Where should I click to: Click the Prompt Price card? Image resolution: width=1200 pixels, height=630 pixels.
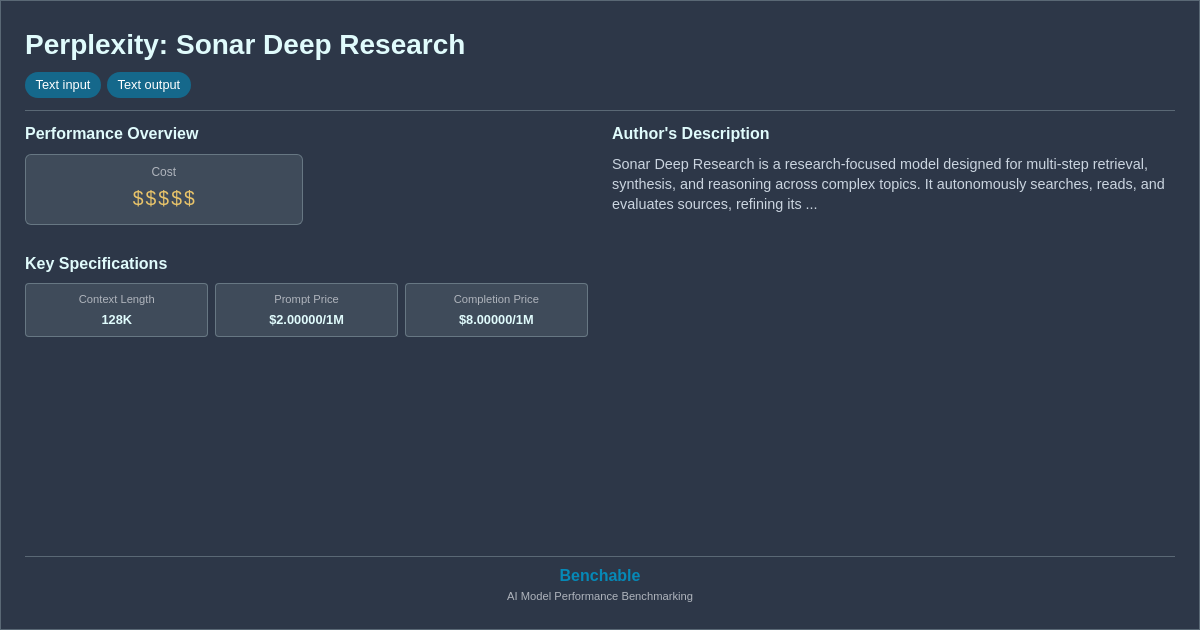[306, 310]
